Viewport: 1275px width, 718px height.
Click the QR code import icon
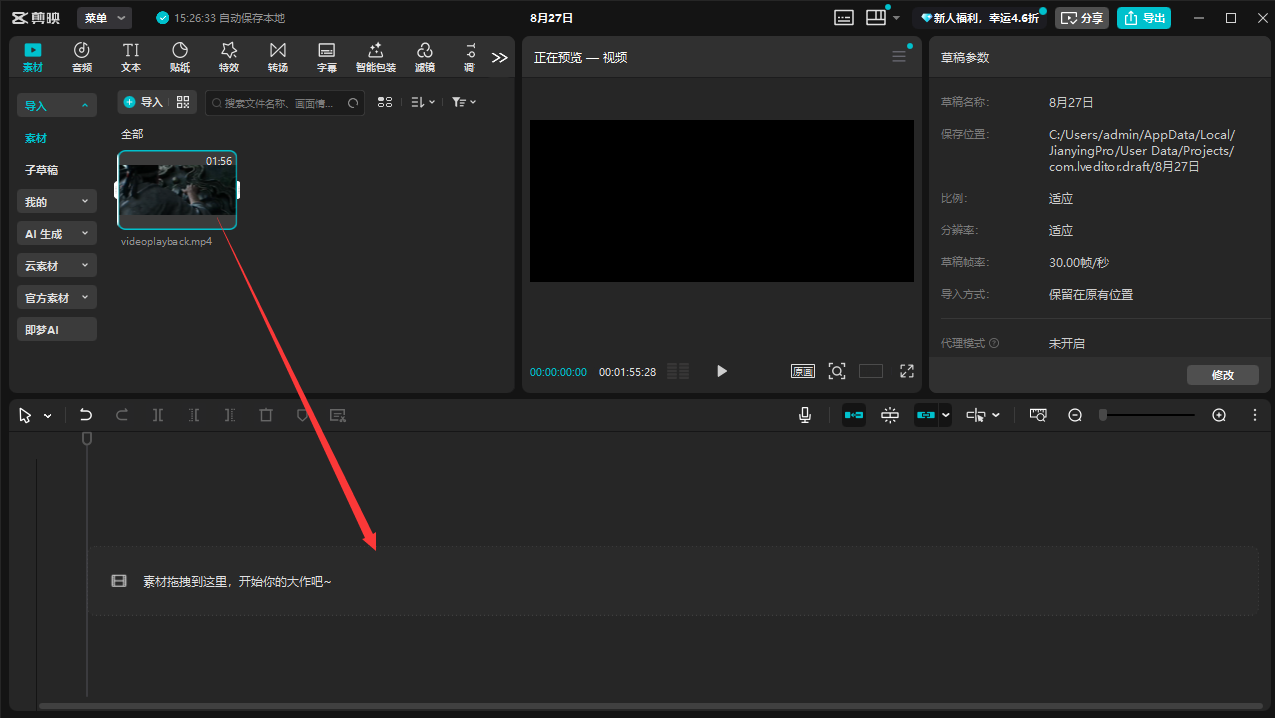pos(183,102)
